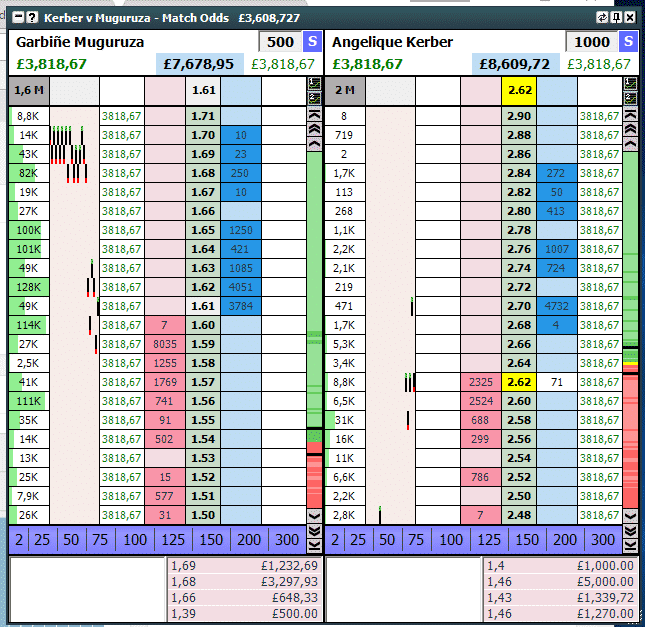Click the Muguruza depth bar scrollbar
Image resolution: width=645 pixels, height=627 pixels.
(314, 330)
